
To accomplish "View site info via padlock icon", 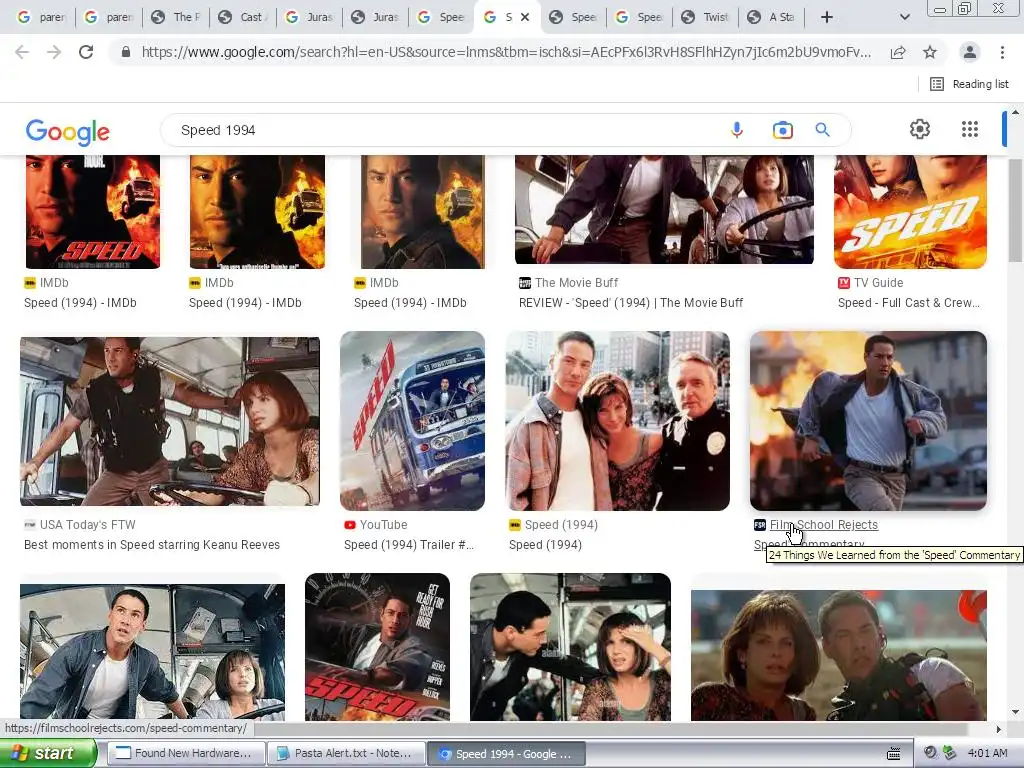I will (x=126, y=52).
